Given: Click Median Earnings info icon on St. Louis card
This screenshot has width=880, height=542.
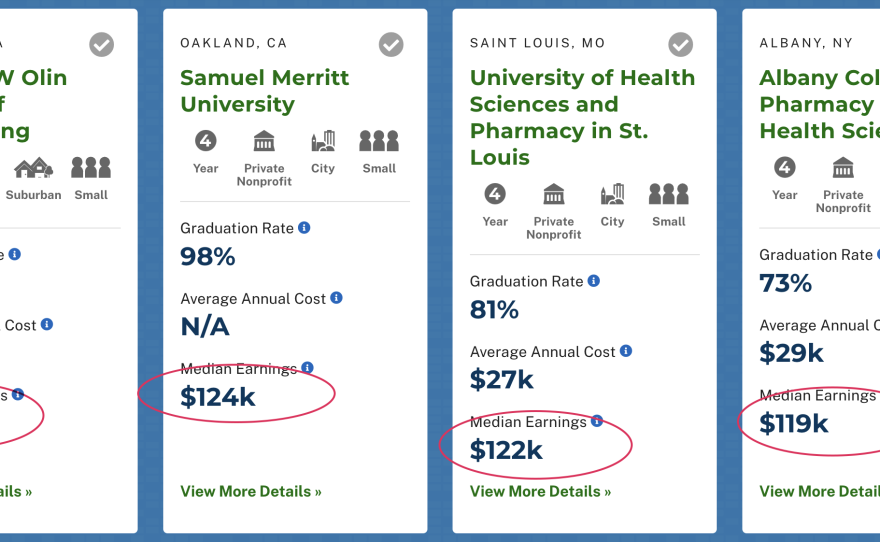Looking at the screenshot, I should 597,421.
